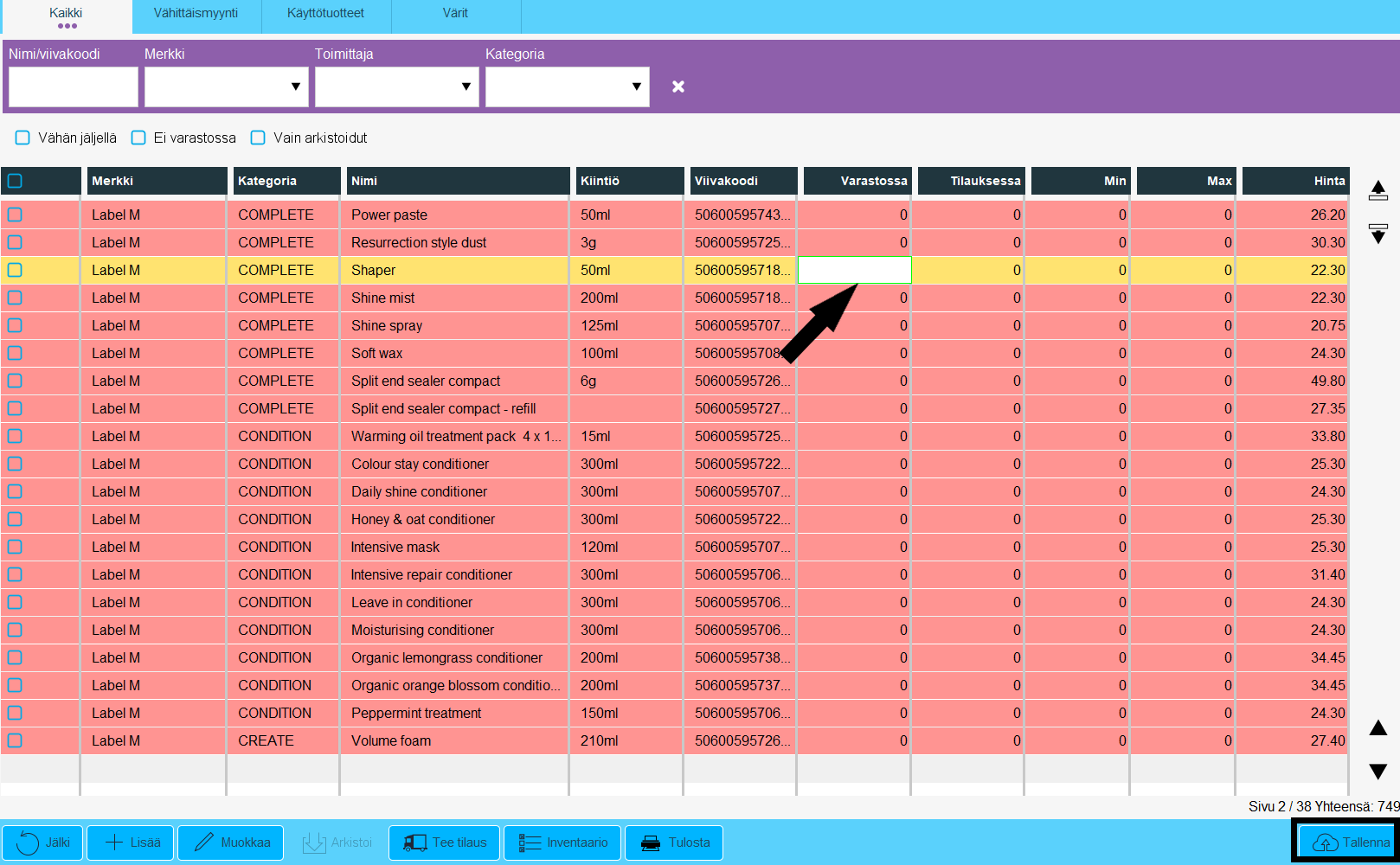Toggle Vain arkistoidut filter checkbox
Image resolution: width=1400 pixels, height=865 pixels.
click(x=258, y=138)
